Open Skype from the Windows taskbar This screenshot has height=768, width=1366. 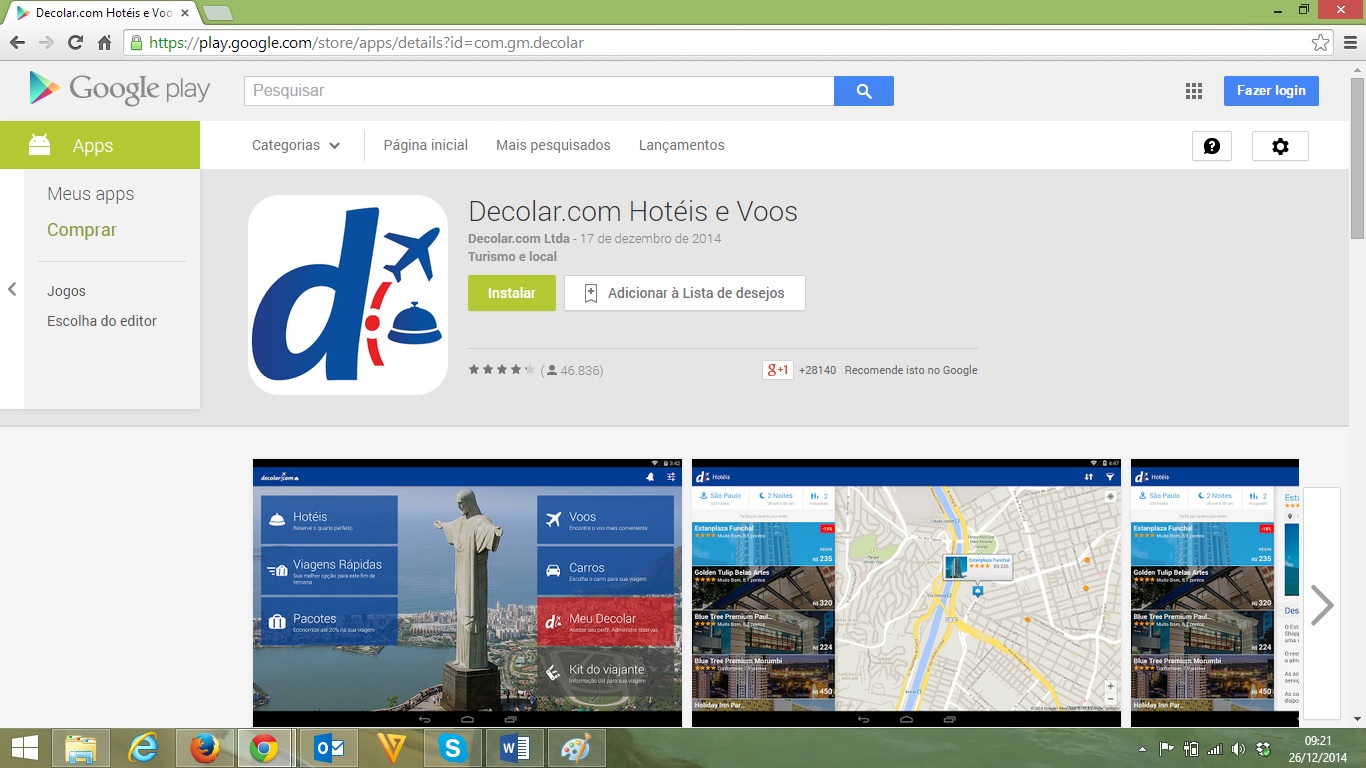452,748
